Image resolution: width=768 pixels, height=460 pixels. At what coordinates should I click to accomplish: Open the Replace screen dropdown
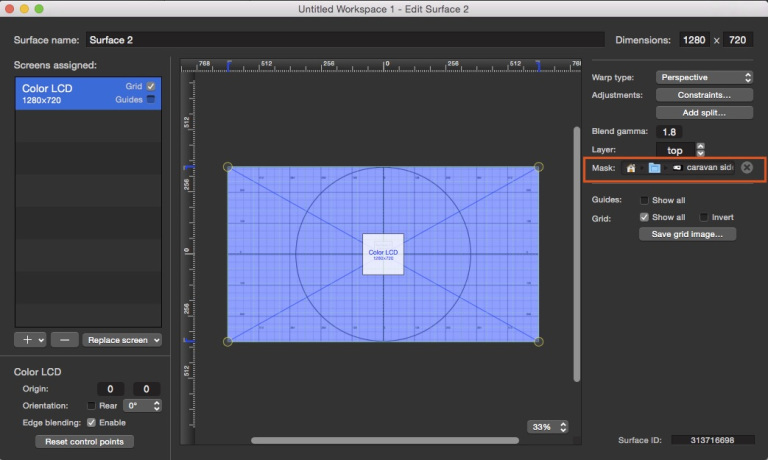[122, 339]
